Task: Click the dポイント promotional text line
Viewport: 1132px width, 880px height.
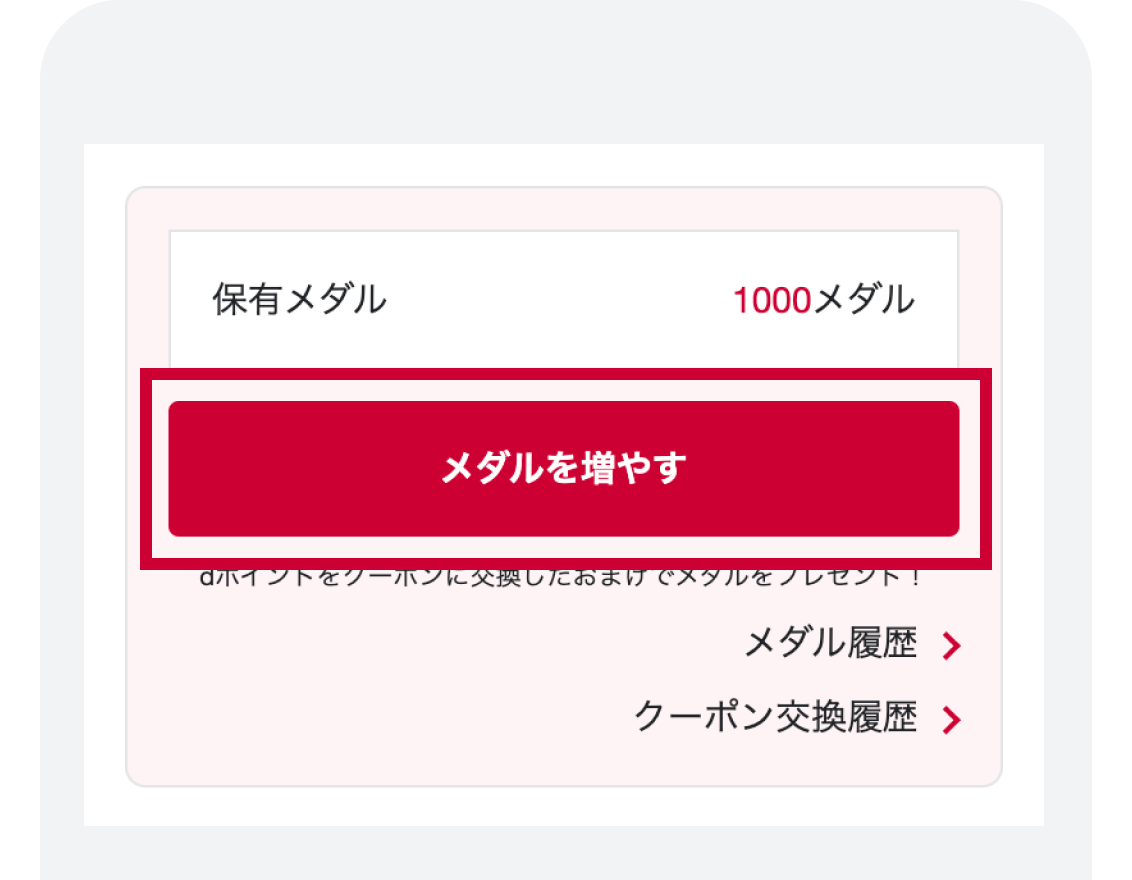Action: [560, 578]
